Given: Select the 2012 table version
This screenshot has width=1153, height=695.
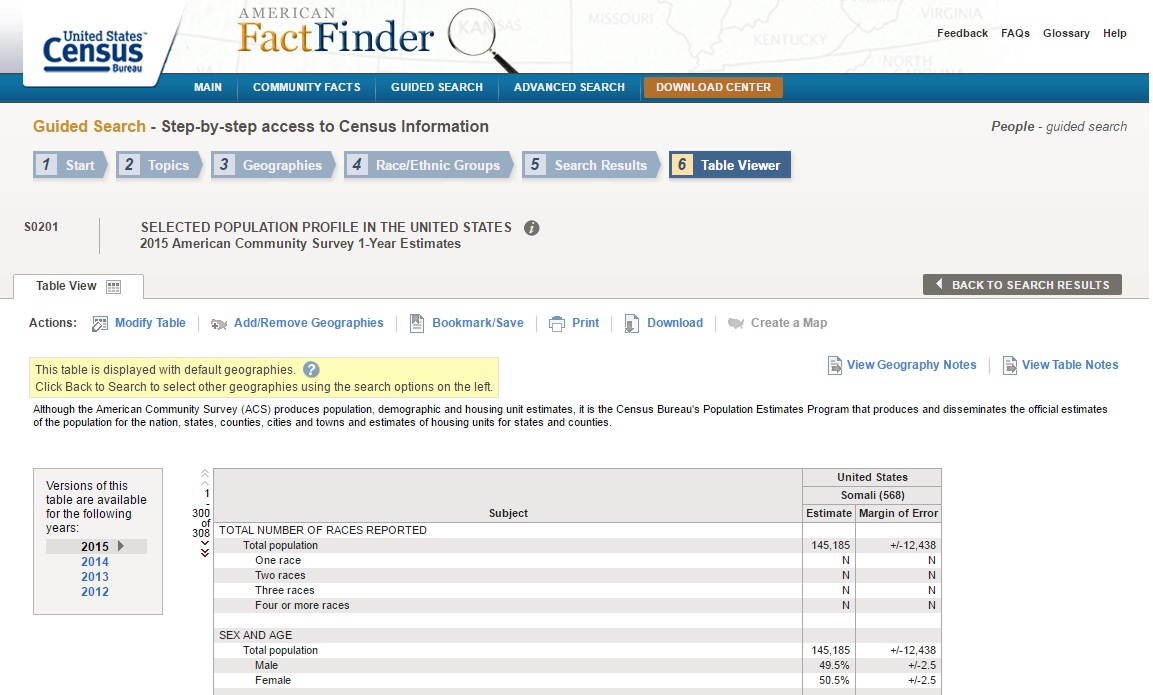Looking at the screenshot, I should click(x=95, y=592).
